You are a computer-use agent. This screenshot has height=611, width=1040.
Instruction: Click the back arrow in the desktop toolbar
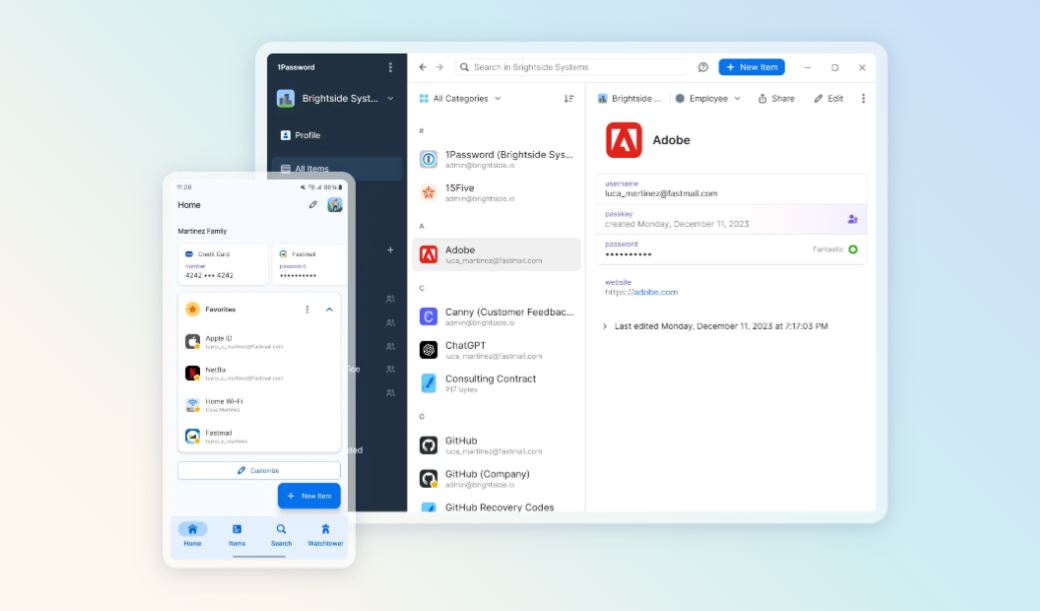coord(423,67)
